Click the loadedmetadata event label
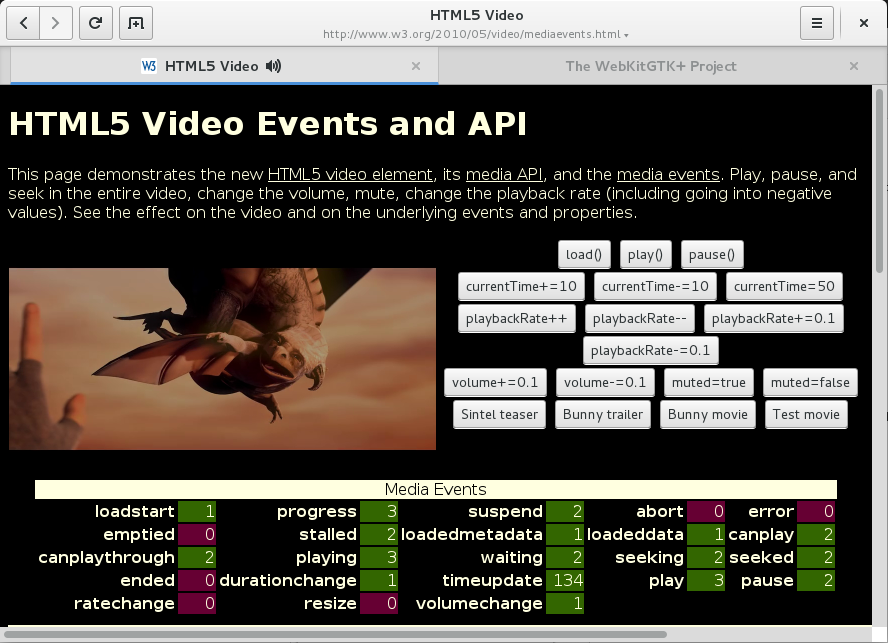The height and width of the screenshot is (643, 888). tap(472, 534)
